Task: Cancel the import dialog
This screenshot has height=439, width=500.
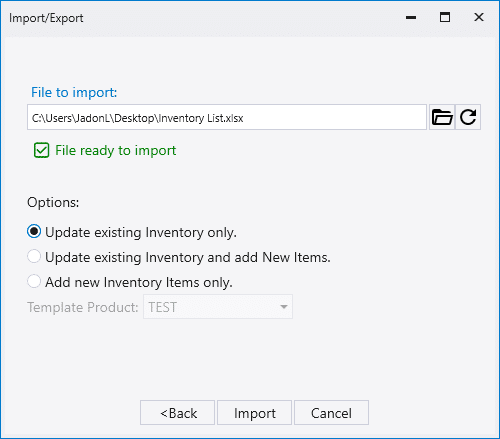Action: coord(331,413)
